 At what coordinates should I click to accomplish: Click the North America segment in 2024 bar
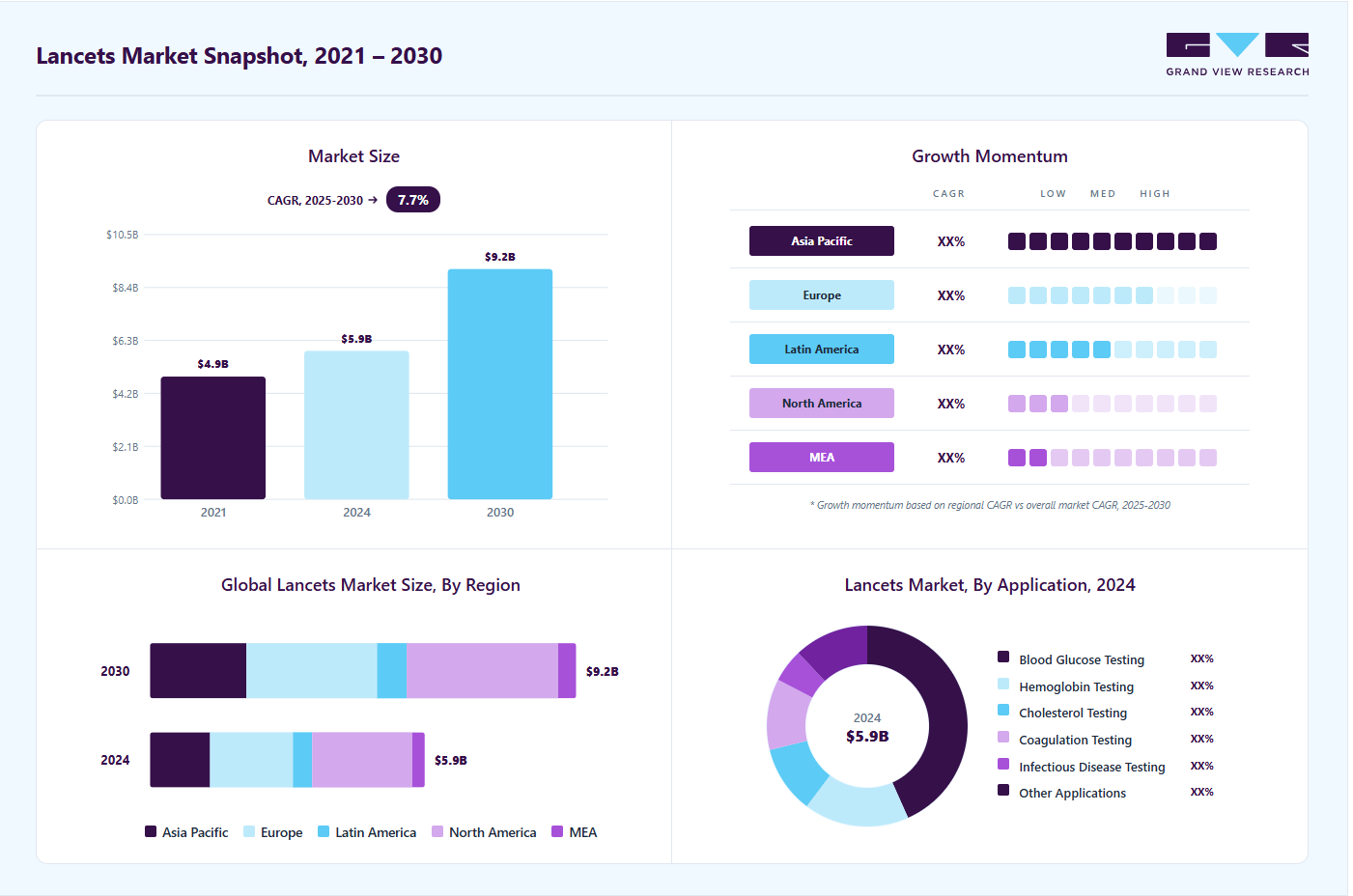tap(362, 760)
